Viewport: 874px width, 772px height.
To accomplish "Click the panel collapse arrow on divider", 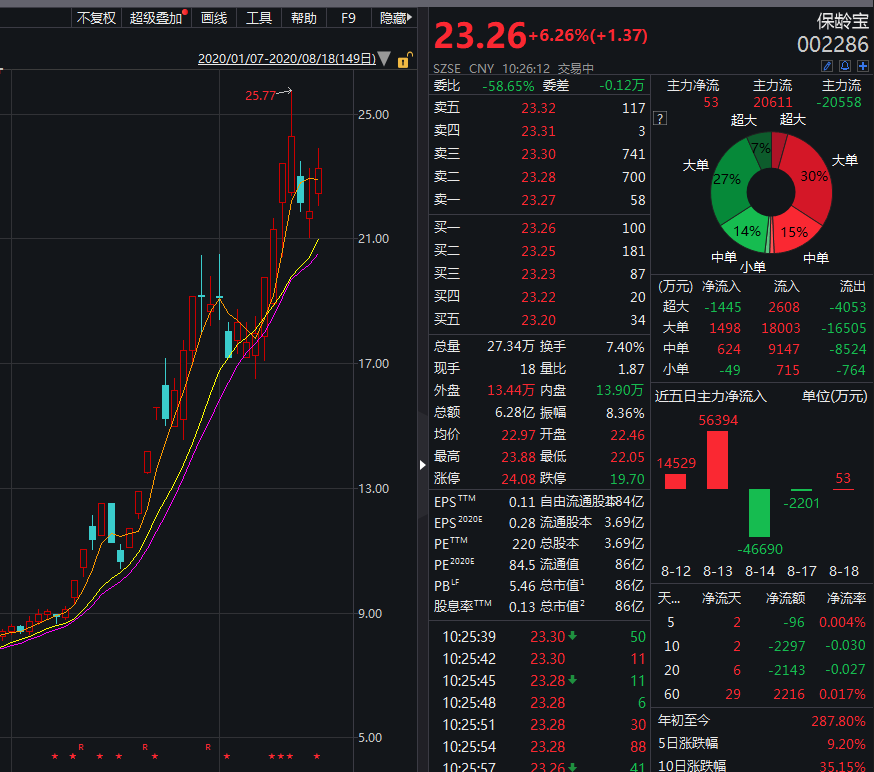I will pyautogui.click(x=421, y=464).
